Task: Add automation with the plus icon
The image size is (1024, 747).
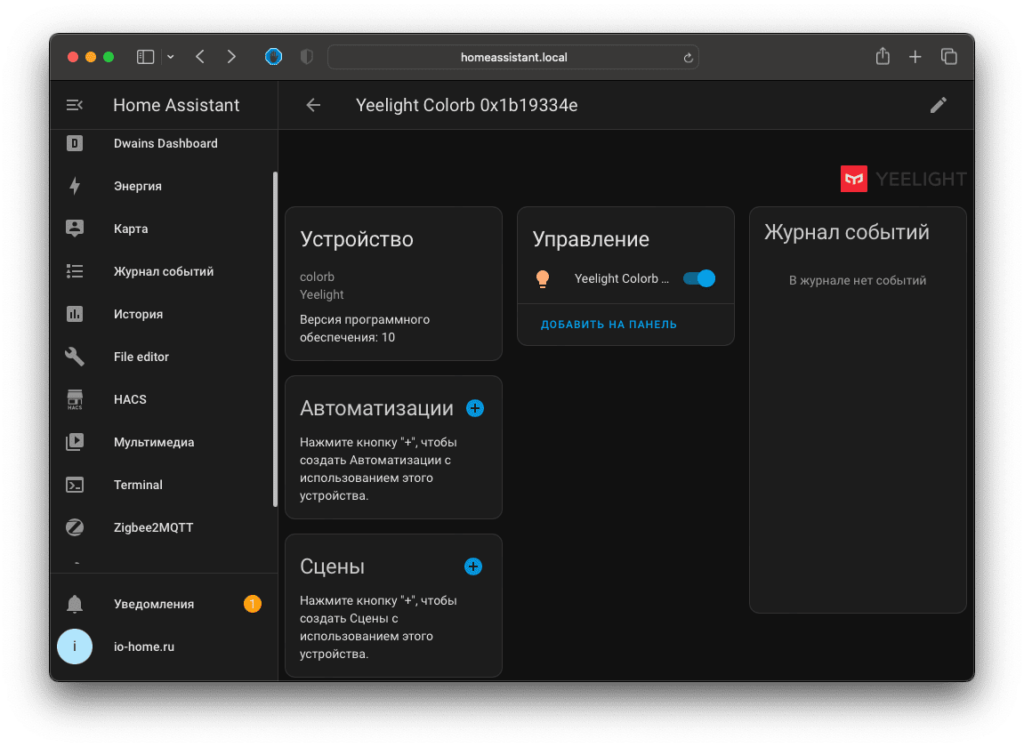Action: point(475,409)
